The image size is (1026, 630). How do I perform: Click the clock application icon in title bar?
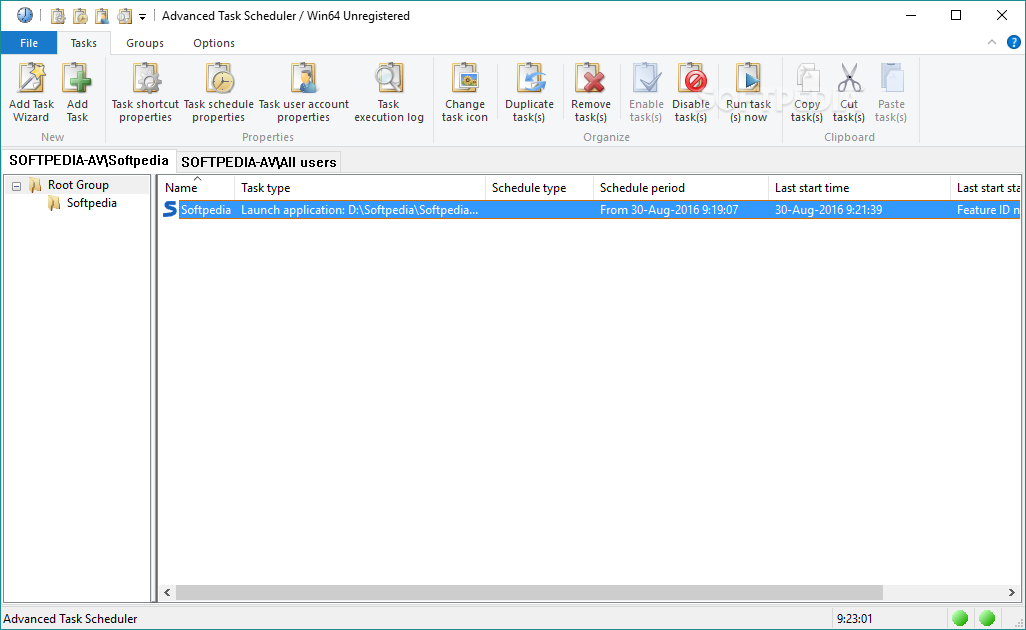[x=25, y=15]
